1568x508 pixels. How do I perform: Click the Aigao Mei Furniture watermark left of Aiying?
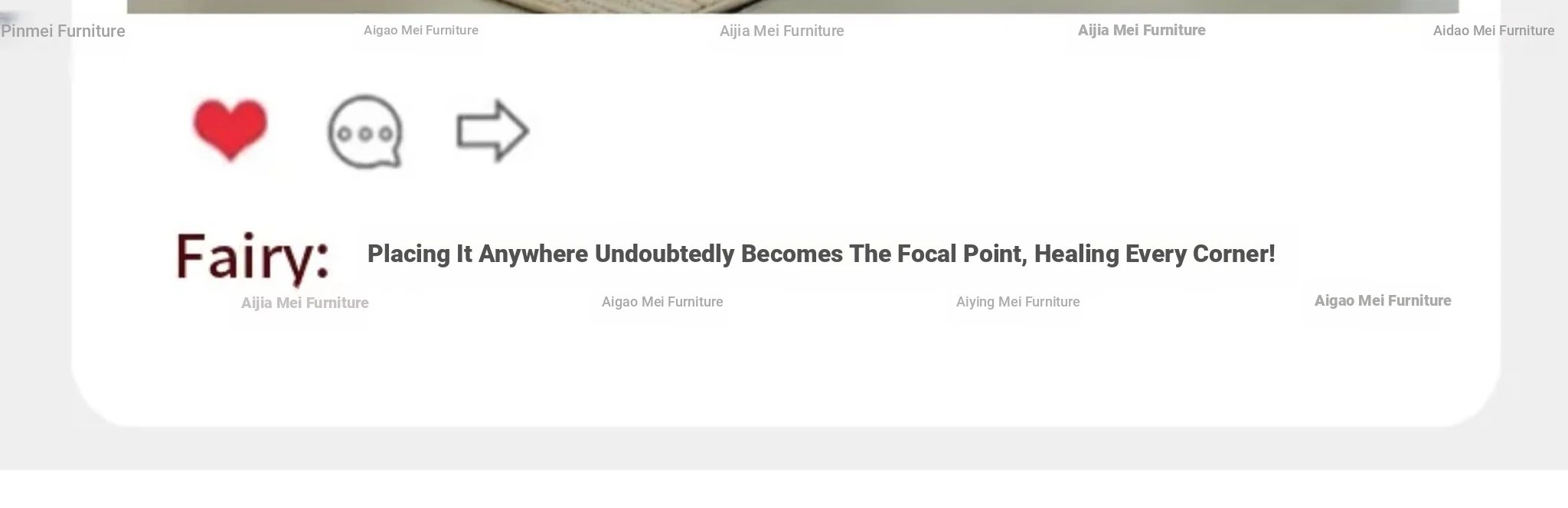point(662,302)
